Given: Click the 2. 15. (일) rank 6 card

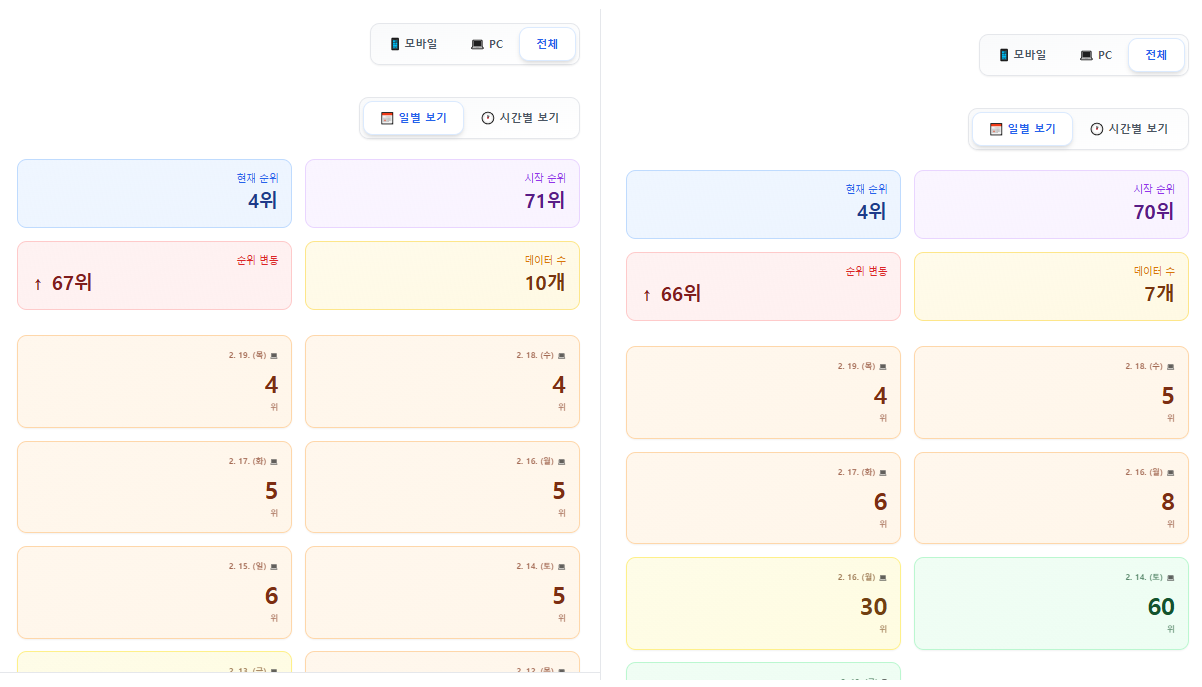Looking at the screenshot, I should [x=154, y=592].
